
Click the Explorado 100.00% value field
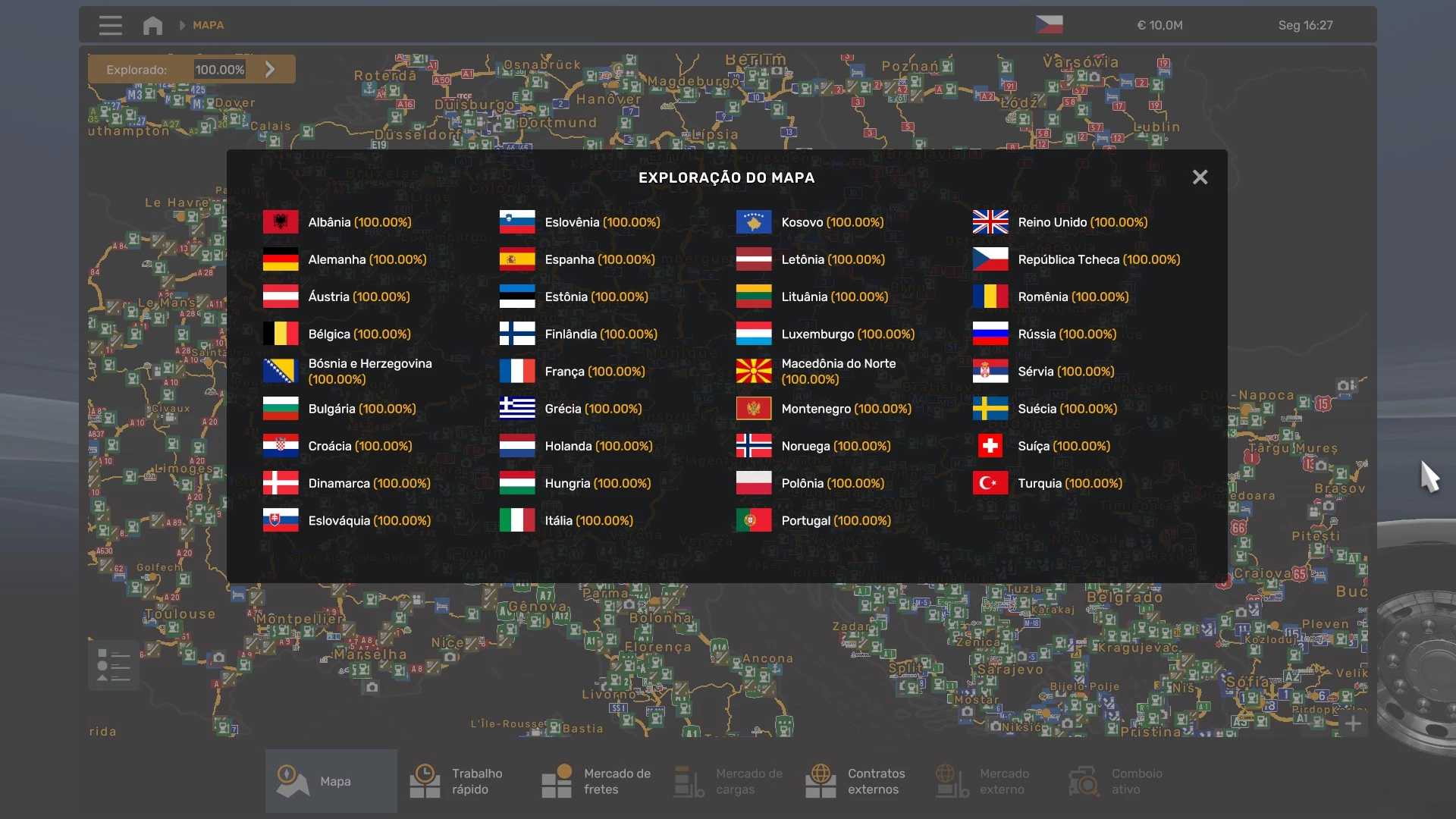[220, 69]
